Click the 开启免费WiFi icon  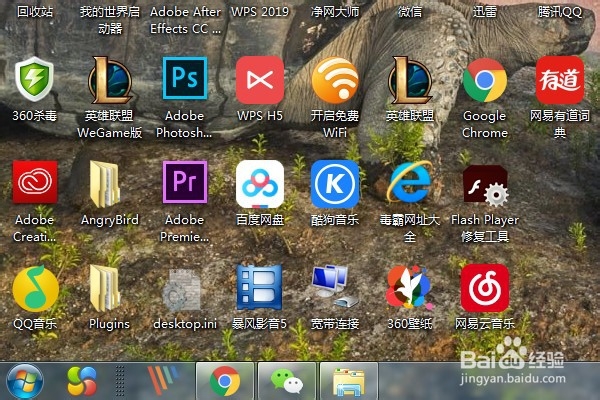[335, 80]
